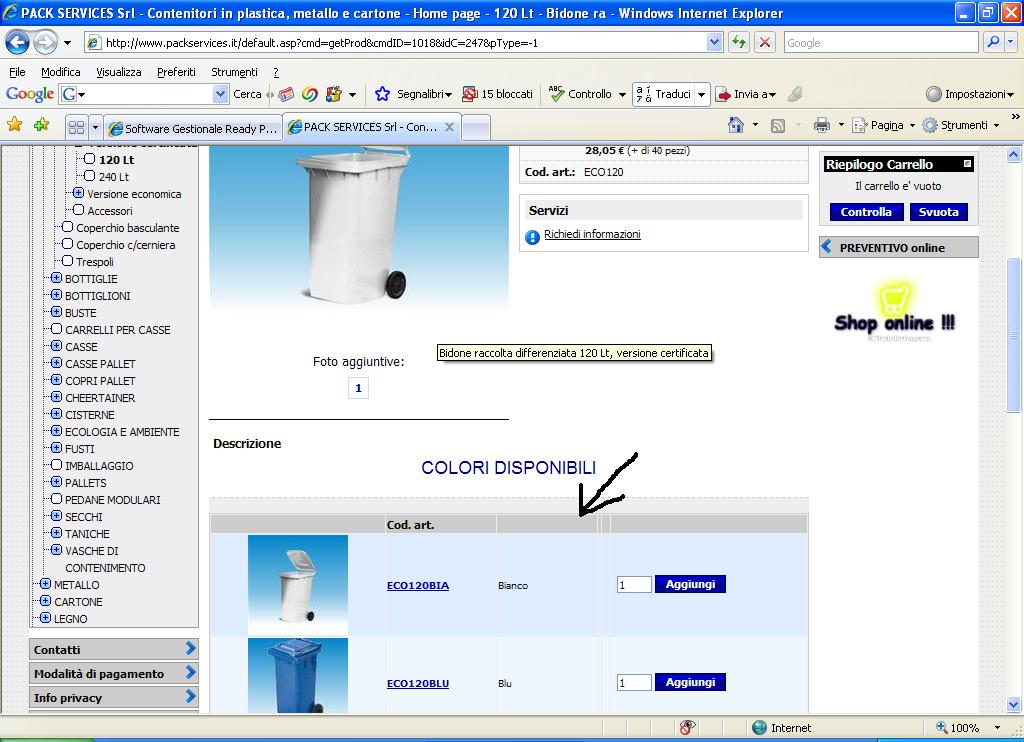The width and height of the screenshot is (1024, 742).
Task: Open ECO120BIA product code link
Action: 418,585
